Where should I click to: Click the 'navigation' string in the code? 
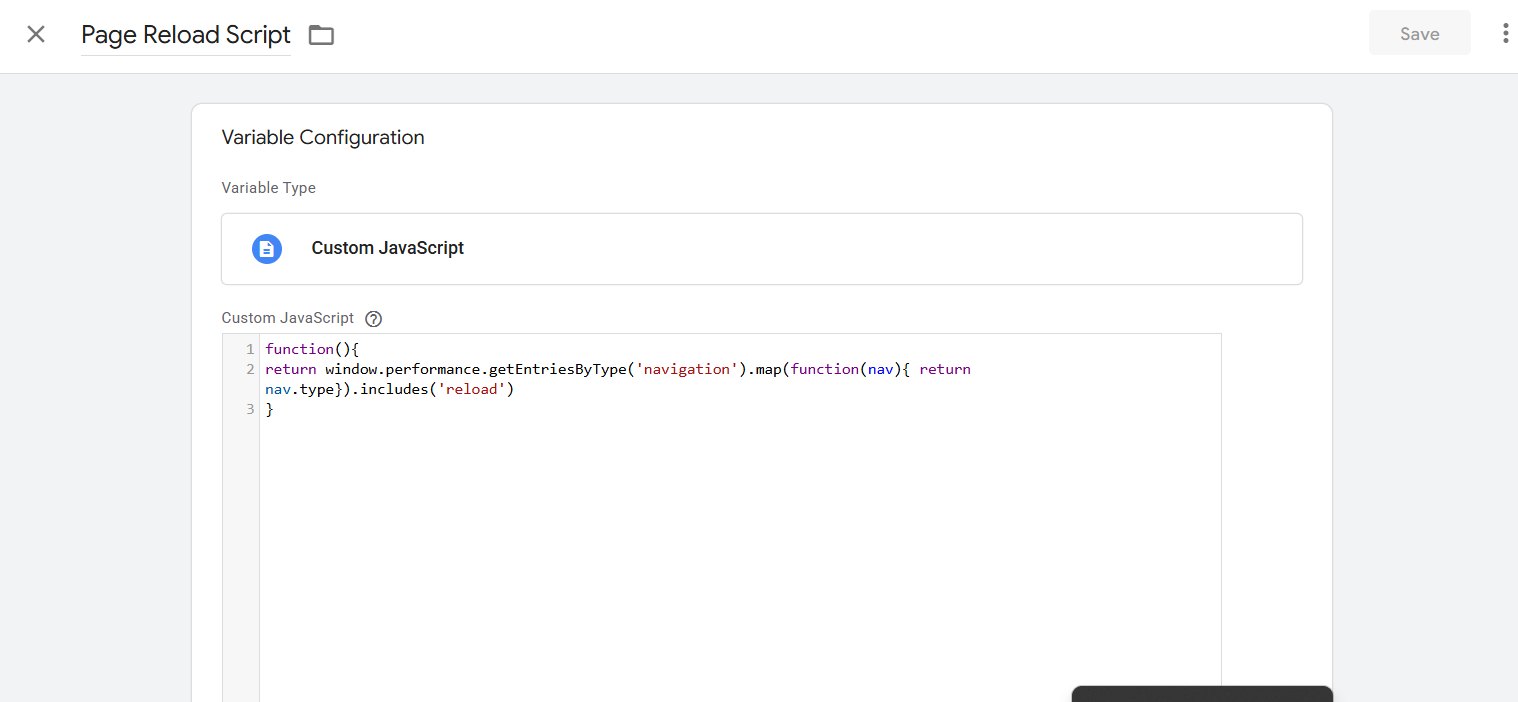[689, 369]
